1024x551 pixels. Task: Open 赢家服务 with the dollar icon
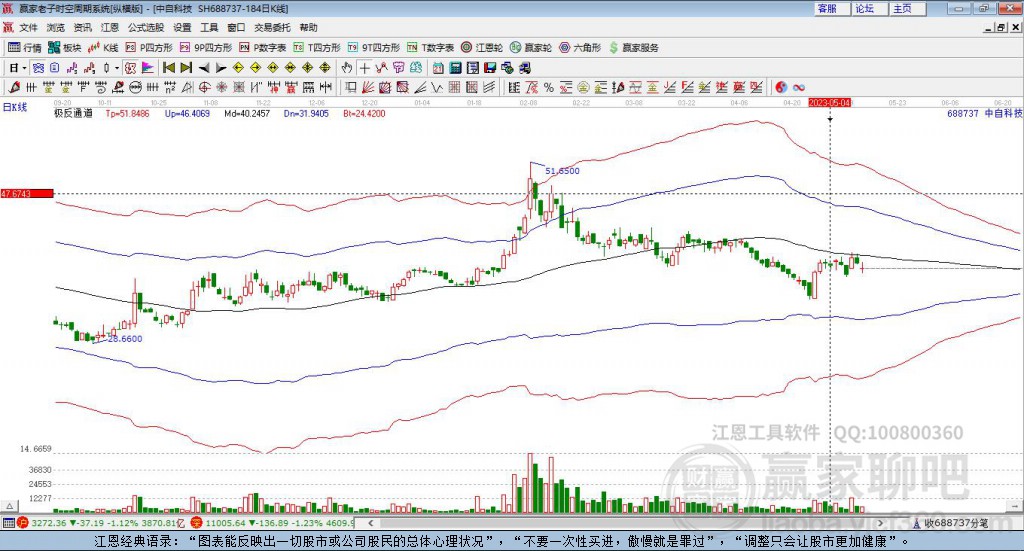(633, 48)
